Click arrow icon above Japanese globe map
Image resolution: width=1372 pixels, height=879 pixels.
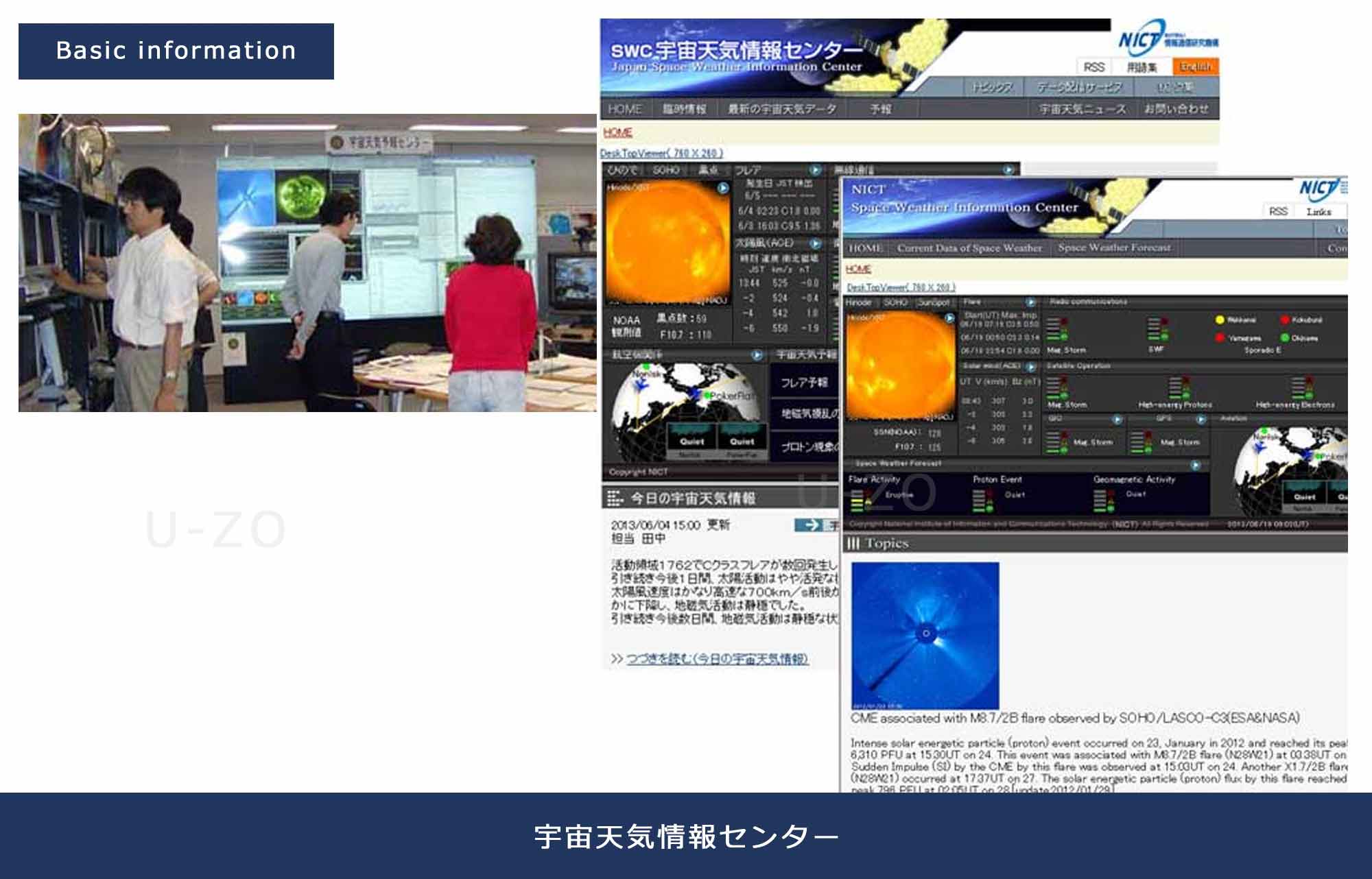click(757, 355)
